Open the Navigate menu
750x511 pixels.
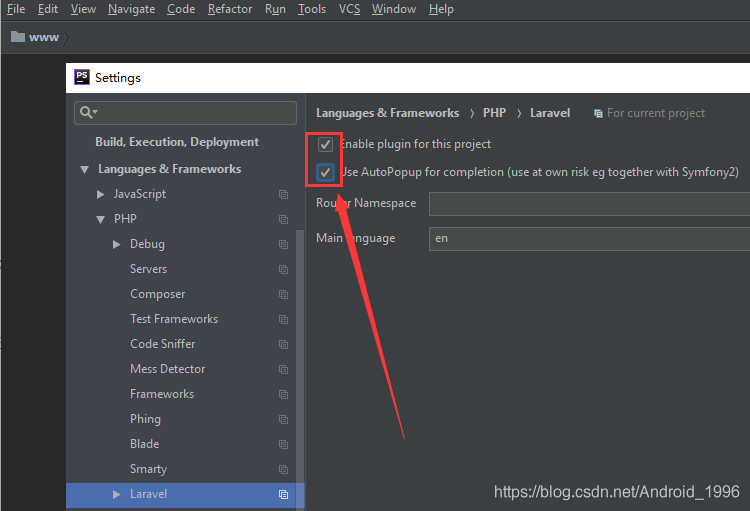pyautogui.click(x=132, y=9)
